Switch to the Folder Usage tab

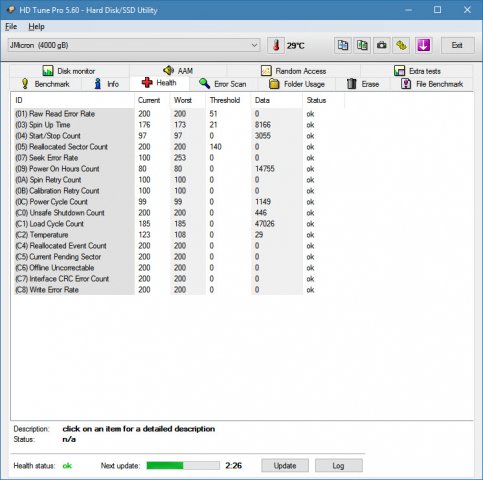[297, 84]
